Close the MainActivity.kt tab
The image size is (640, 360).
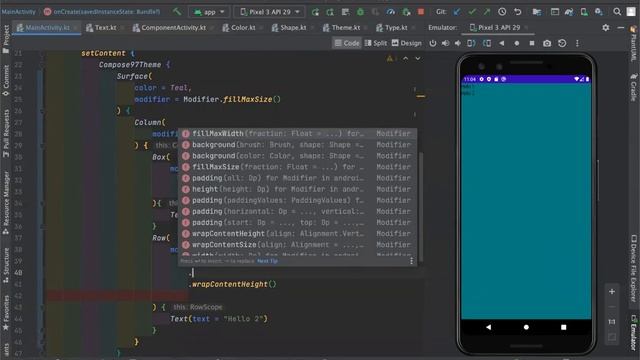76,28
